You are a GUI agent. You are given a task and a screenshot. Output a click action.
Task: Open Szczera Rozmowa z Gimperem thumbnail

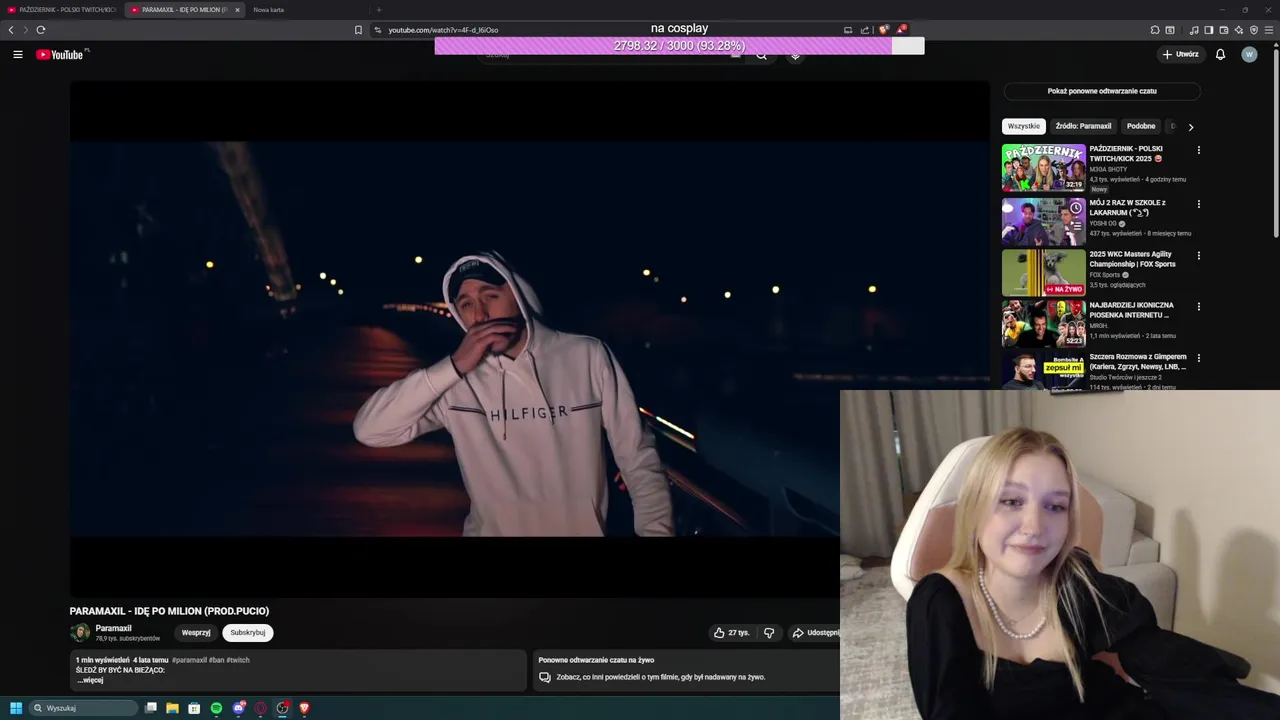point(1043,370)
